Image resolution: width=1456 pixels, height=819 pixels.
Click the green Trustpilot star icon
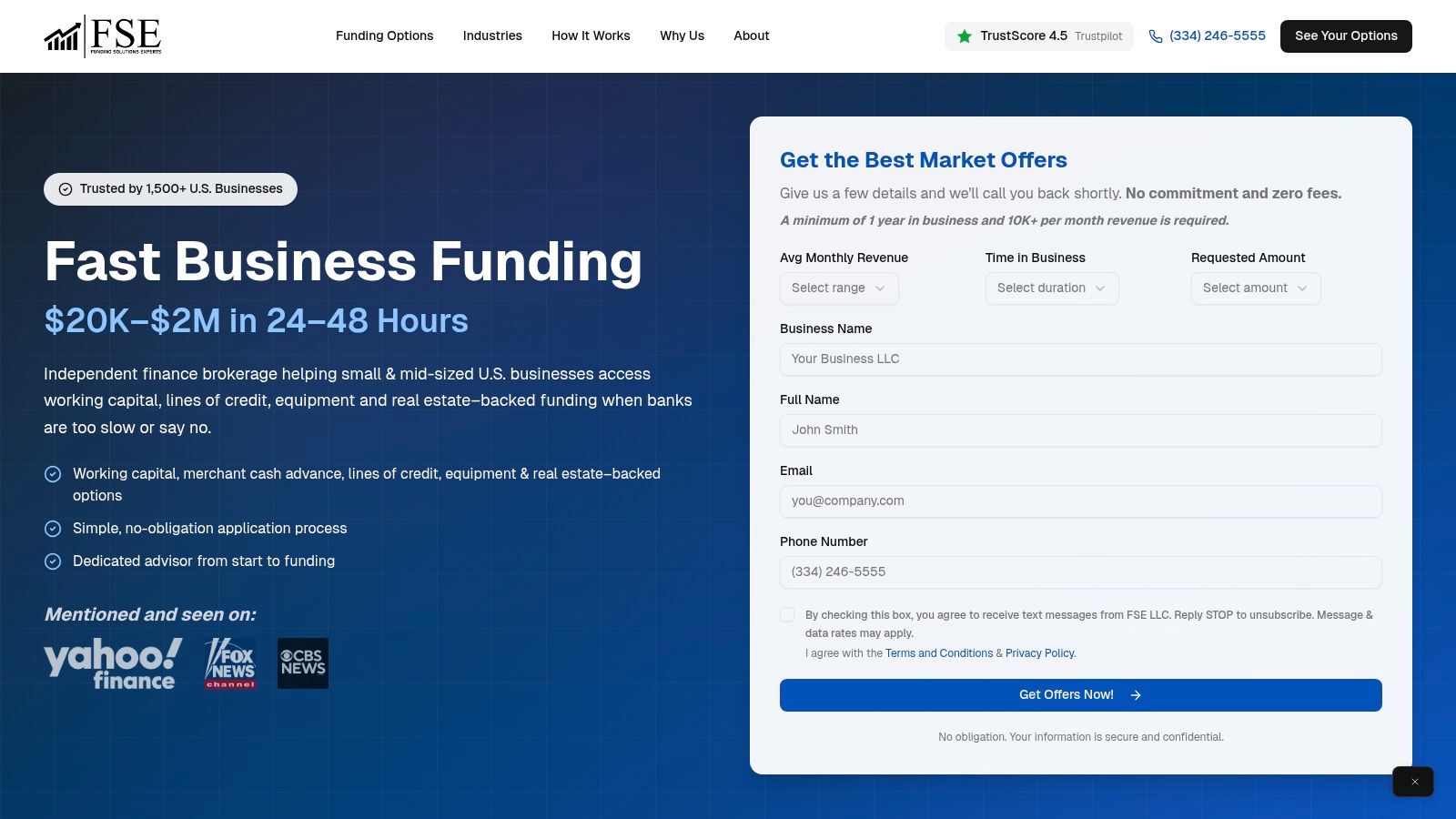click(x=965, y=36)
